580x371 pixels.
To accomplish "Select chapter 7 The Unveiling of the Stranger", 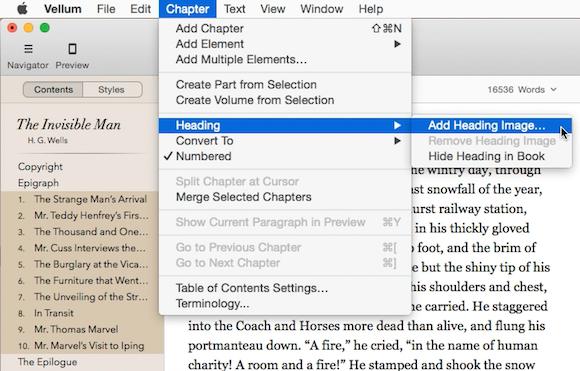I will point(82,297).
